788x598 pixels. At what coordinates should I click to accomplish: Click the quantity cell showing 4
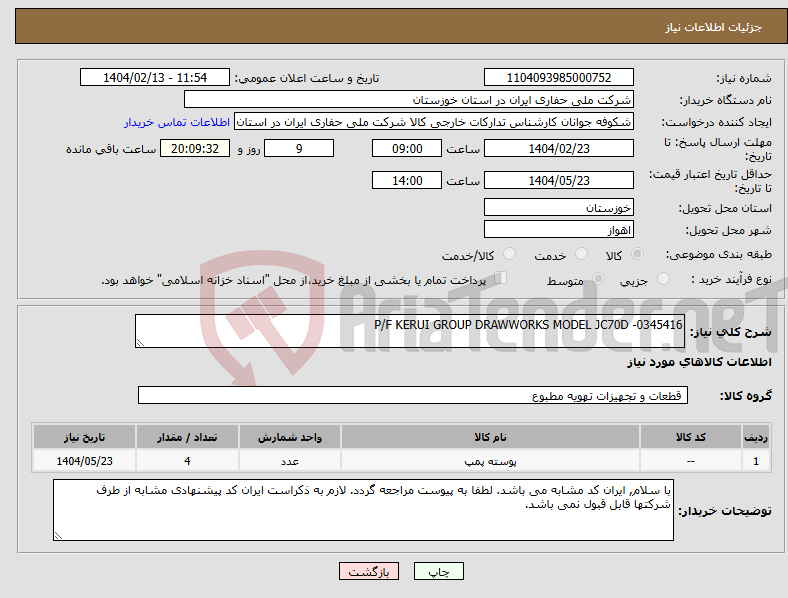[x=187, y=461]
